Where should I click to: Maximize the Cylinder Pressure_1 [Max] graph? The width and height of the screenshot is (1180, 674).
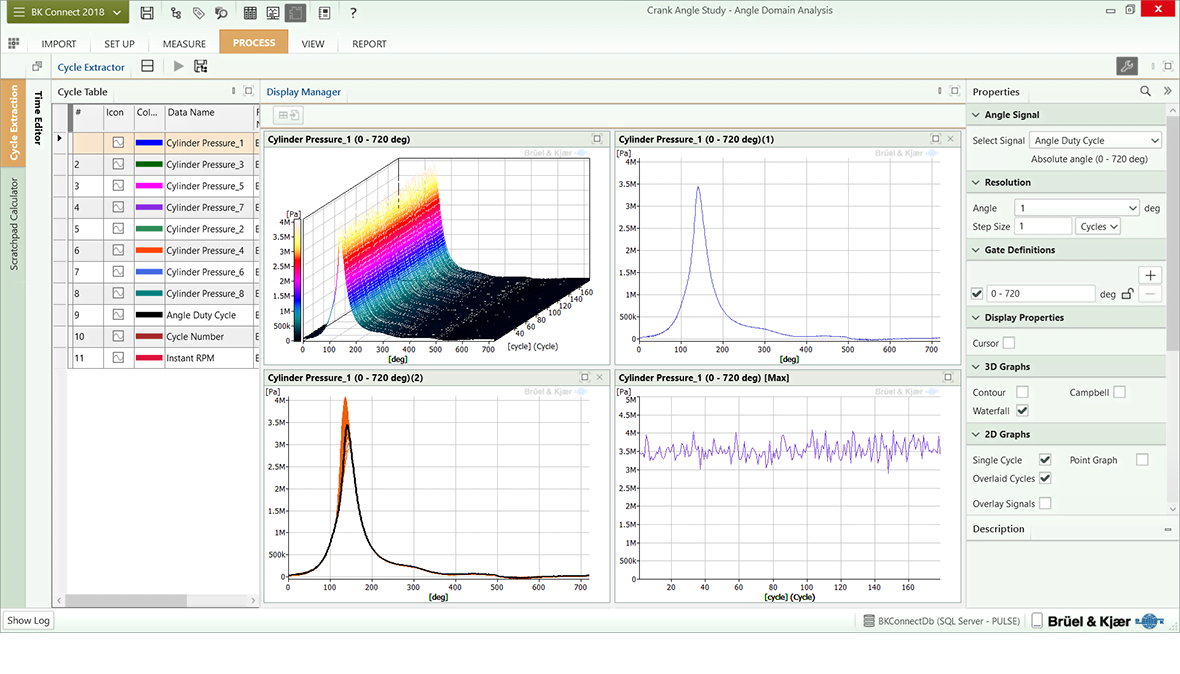coord(947,378)
